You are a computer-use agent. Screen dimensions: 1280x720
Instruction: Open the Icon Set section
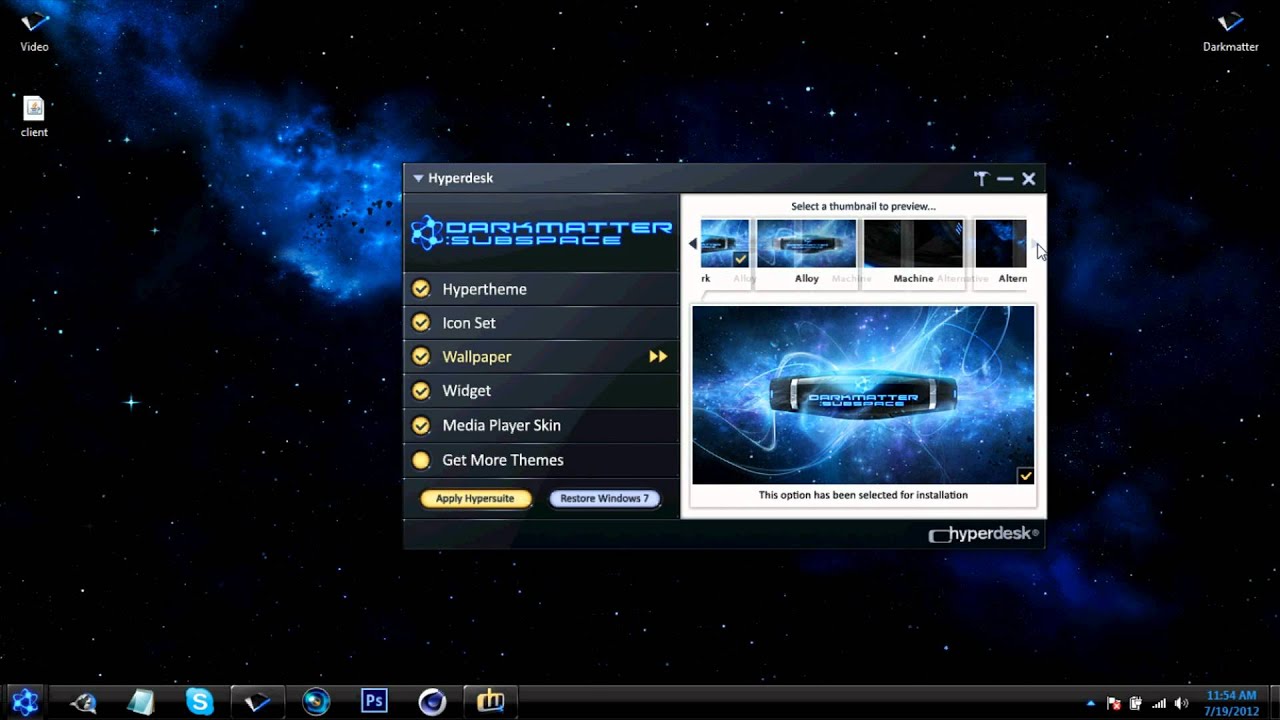(541, 323)
